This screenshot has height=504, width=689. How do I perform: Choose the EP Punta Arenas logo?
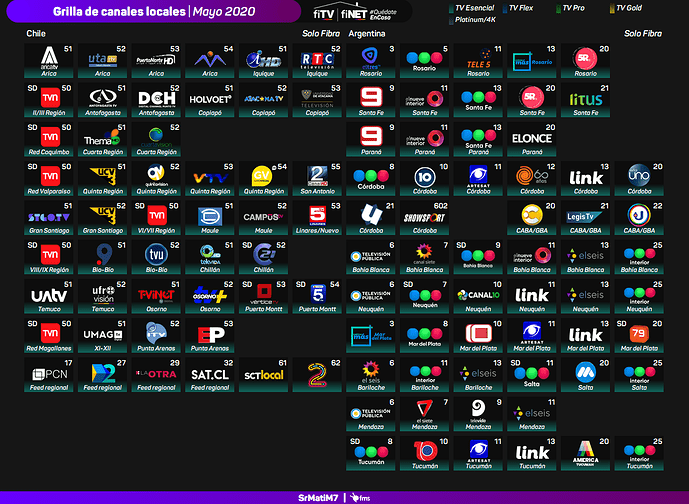point(211,335)
